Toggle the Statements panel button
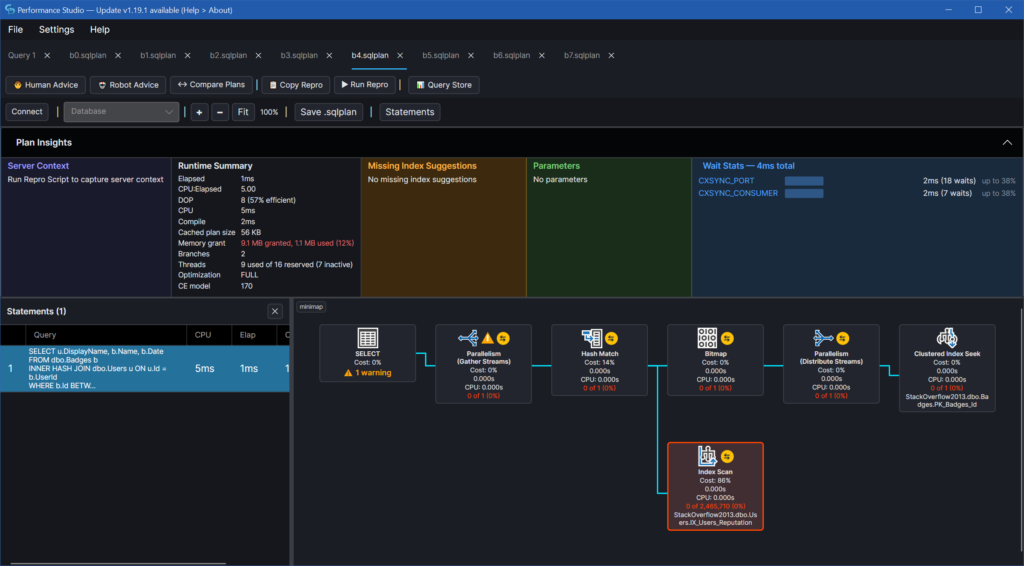 point(410,112)
